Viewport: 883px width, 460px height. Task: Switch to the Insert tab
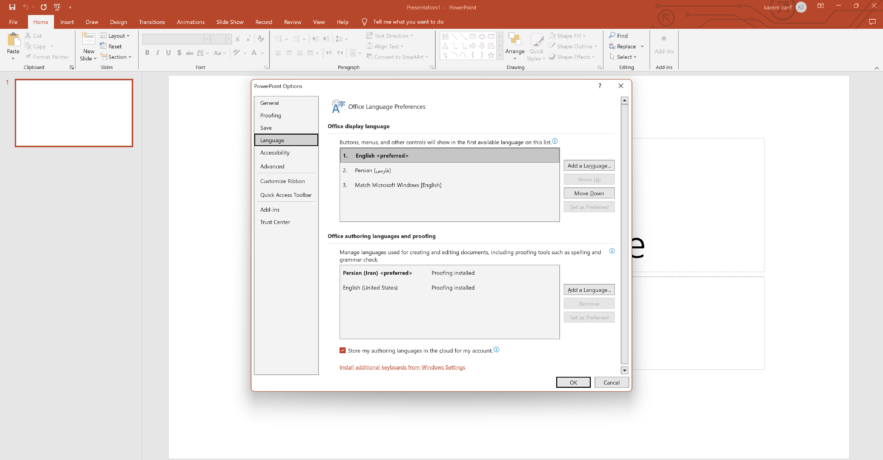(67, 22)
